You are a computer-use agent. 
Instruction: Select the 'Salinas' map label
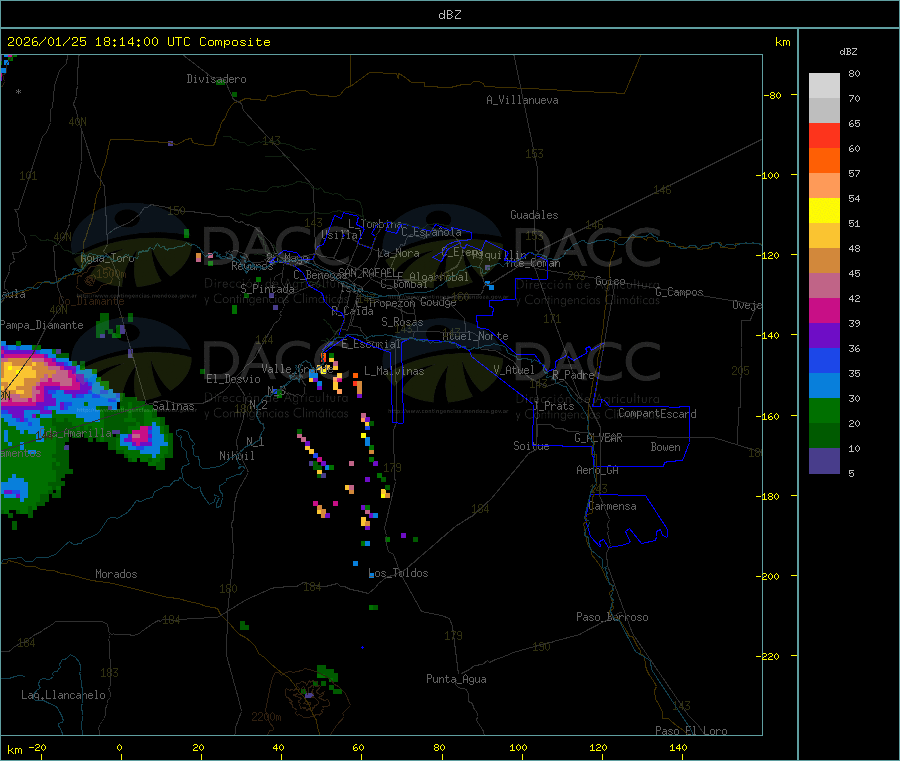pyautogui.click(x=173, y=406)
